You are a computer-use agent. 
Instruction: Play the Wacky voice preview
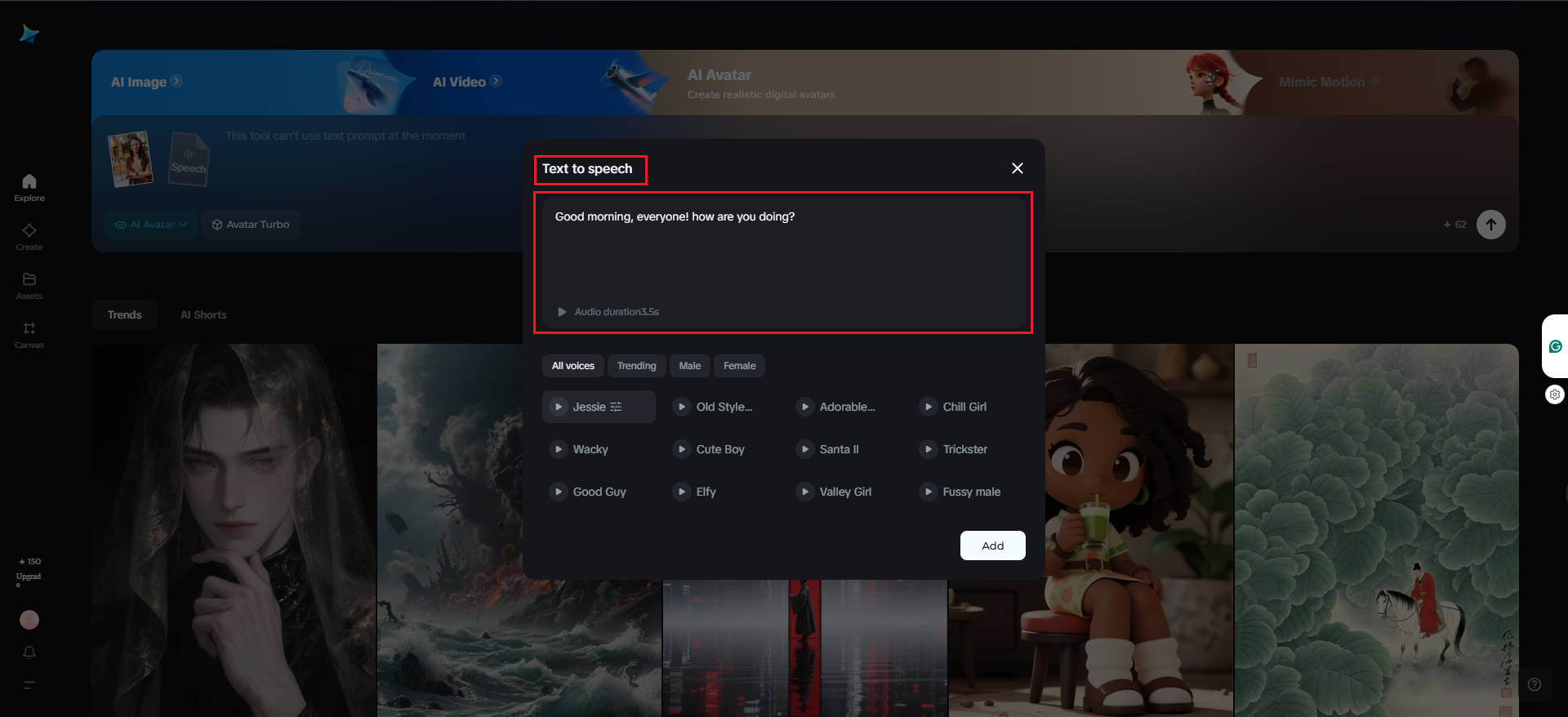(x=559, y=449)
